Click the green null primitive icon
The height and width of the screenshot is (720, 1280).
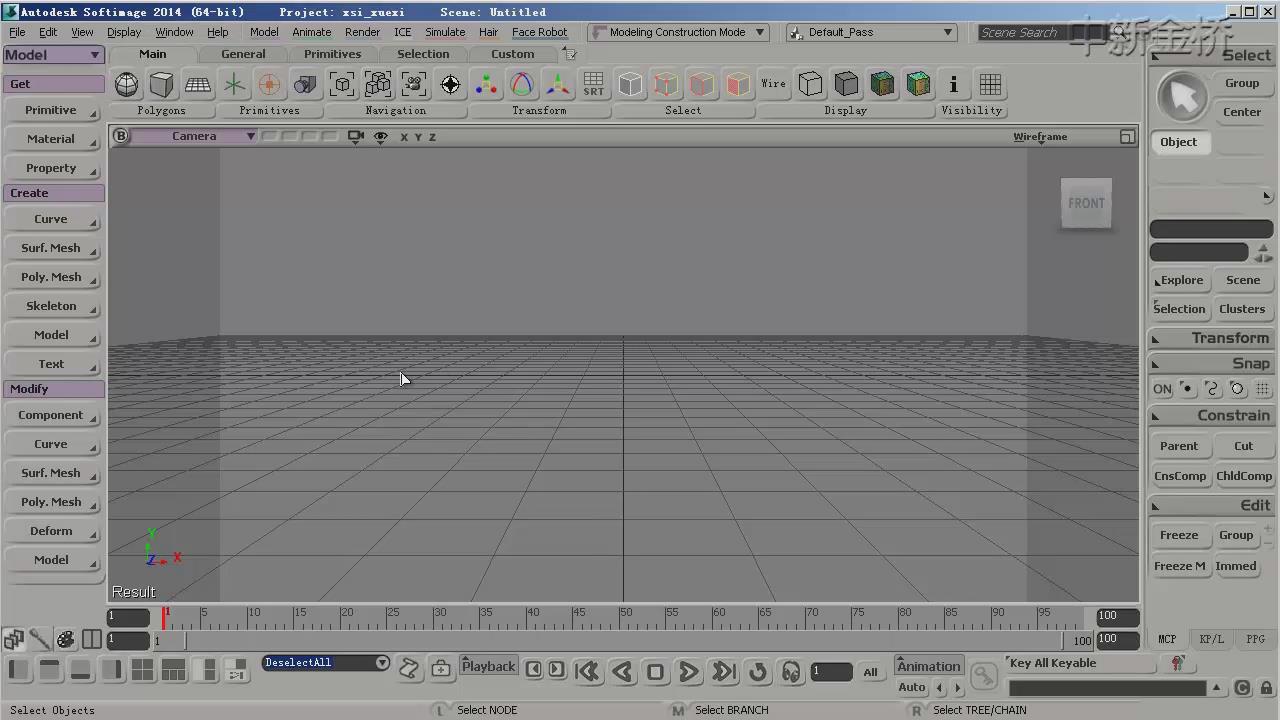point(234,84)
